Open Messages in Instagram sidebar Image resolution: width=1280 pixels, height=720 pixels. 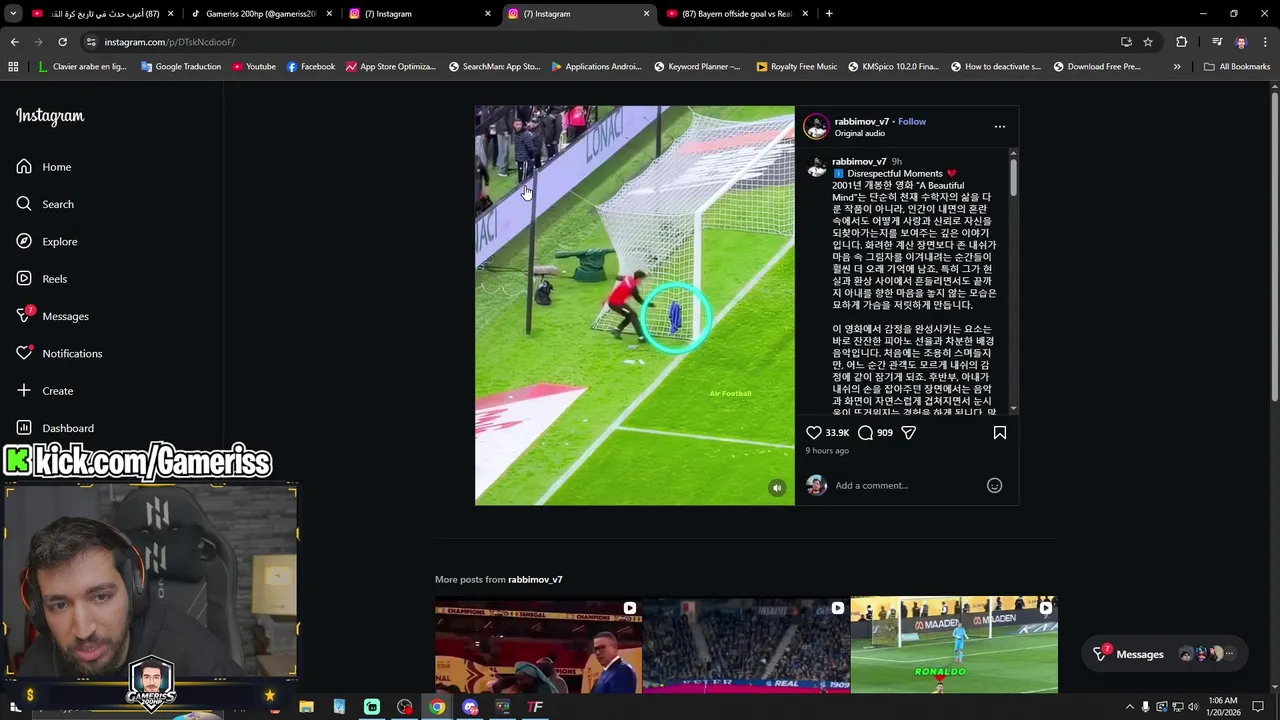point(52,316)
